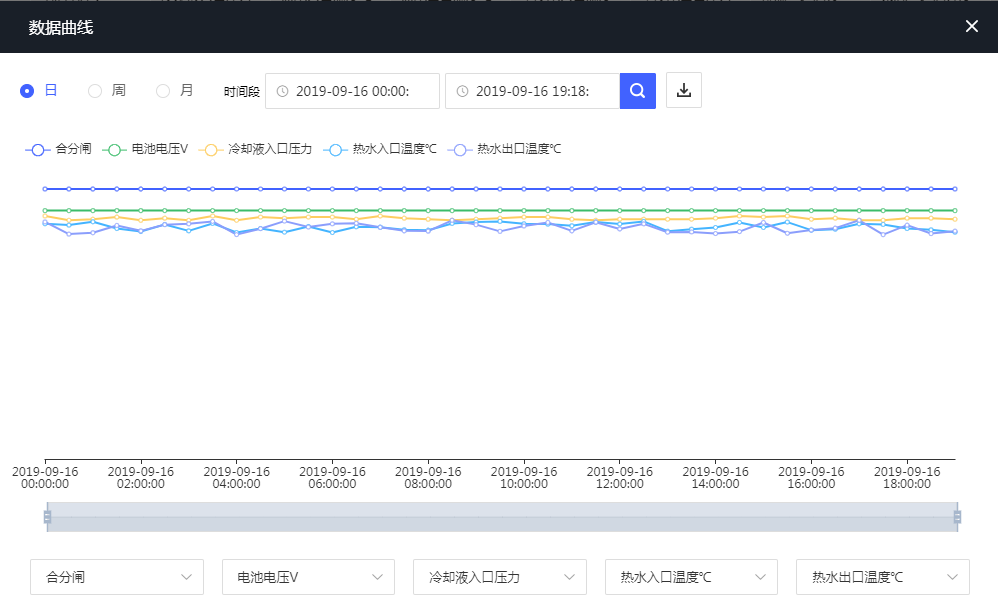
Task: Click the blue search magnifier button
Action: pos(637,91)
